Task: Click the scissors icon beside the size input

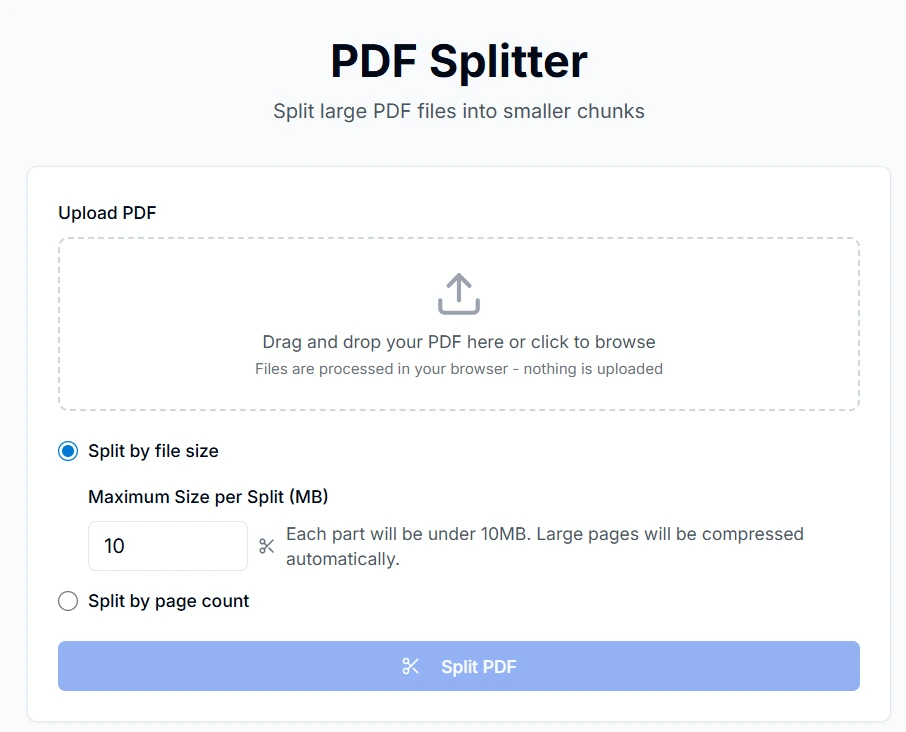Action: [x=266, y=546]
